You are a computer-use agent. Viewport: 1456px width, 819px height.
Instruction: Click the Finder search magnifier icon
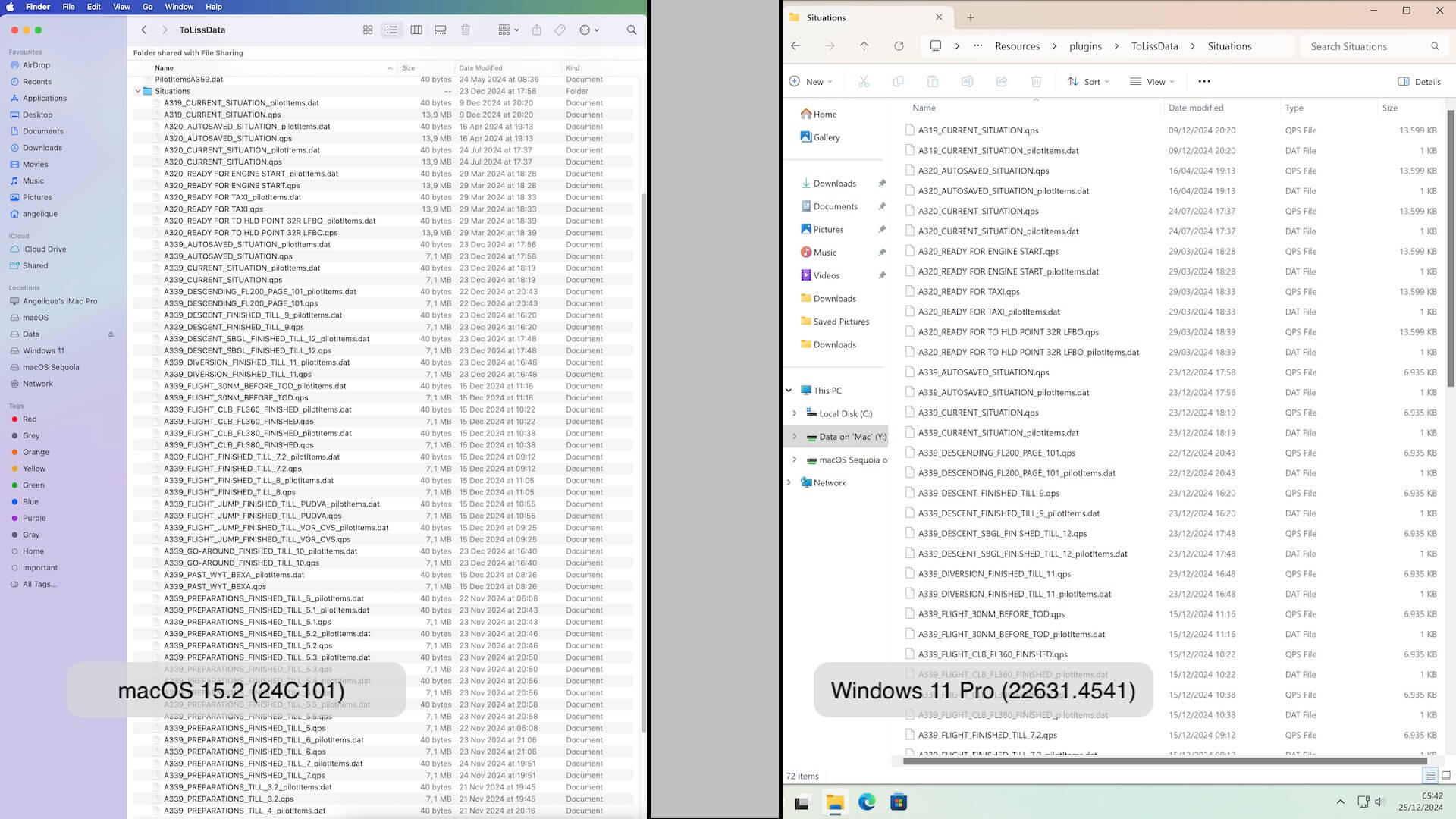(632, 30)
